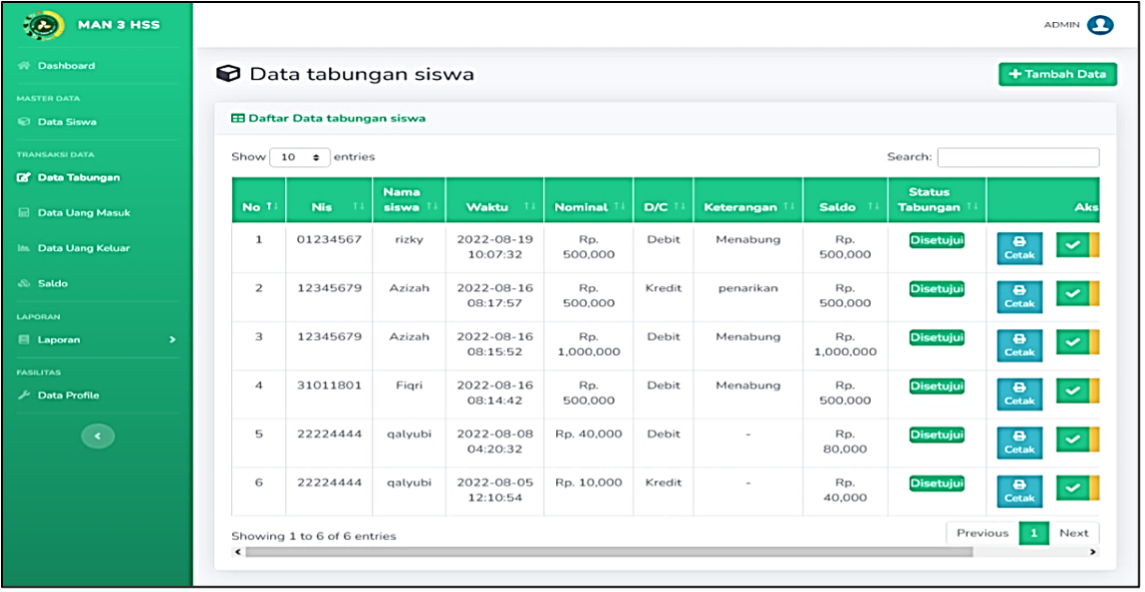Click the Cetak printer button in row 6
The height and width of the screenshot is (592, 1145).
coord(1019,492)
